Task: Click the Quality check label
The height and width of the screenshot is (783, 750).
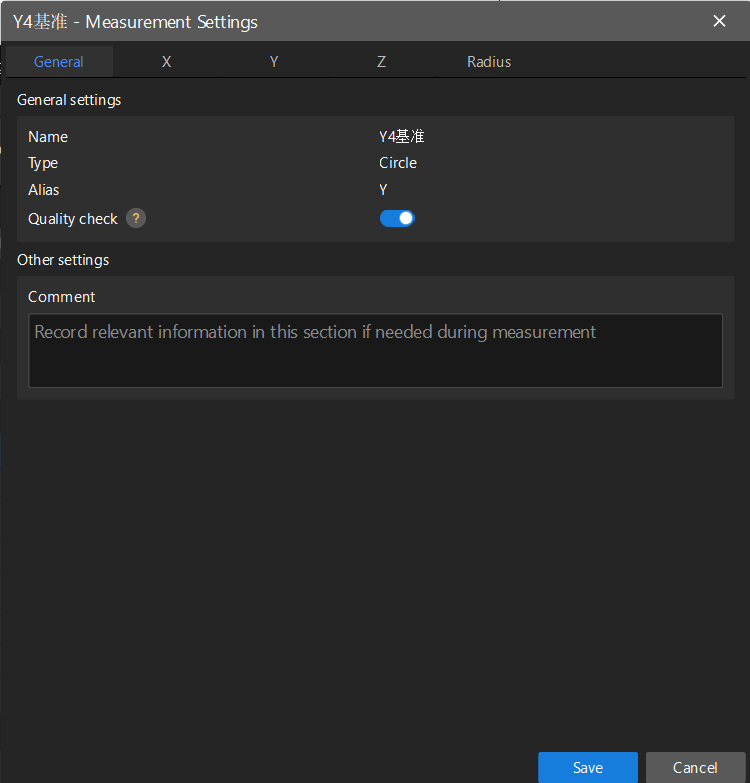Action: tap(73, 219)
